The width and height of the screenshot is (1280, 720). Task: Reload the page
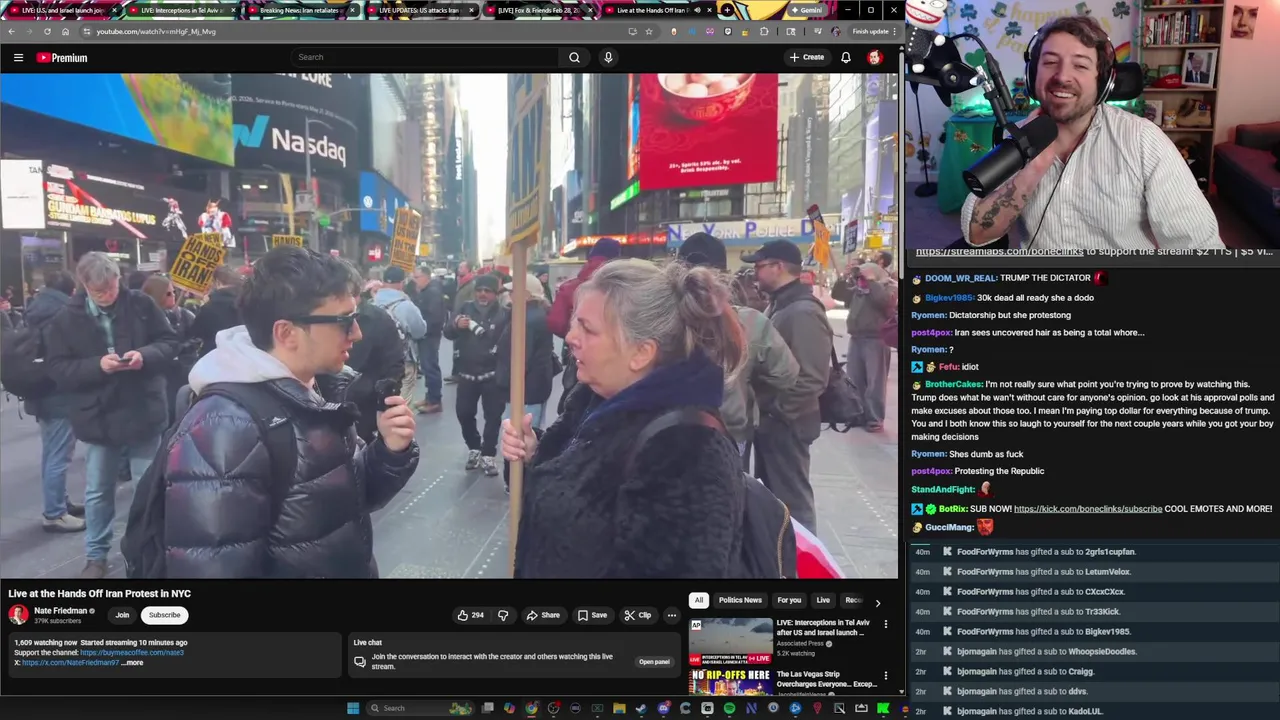coord(47,31)
